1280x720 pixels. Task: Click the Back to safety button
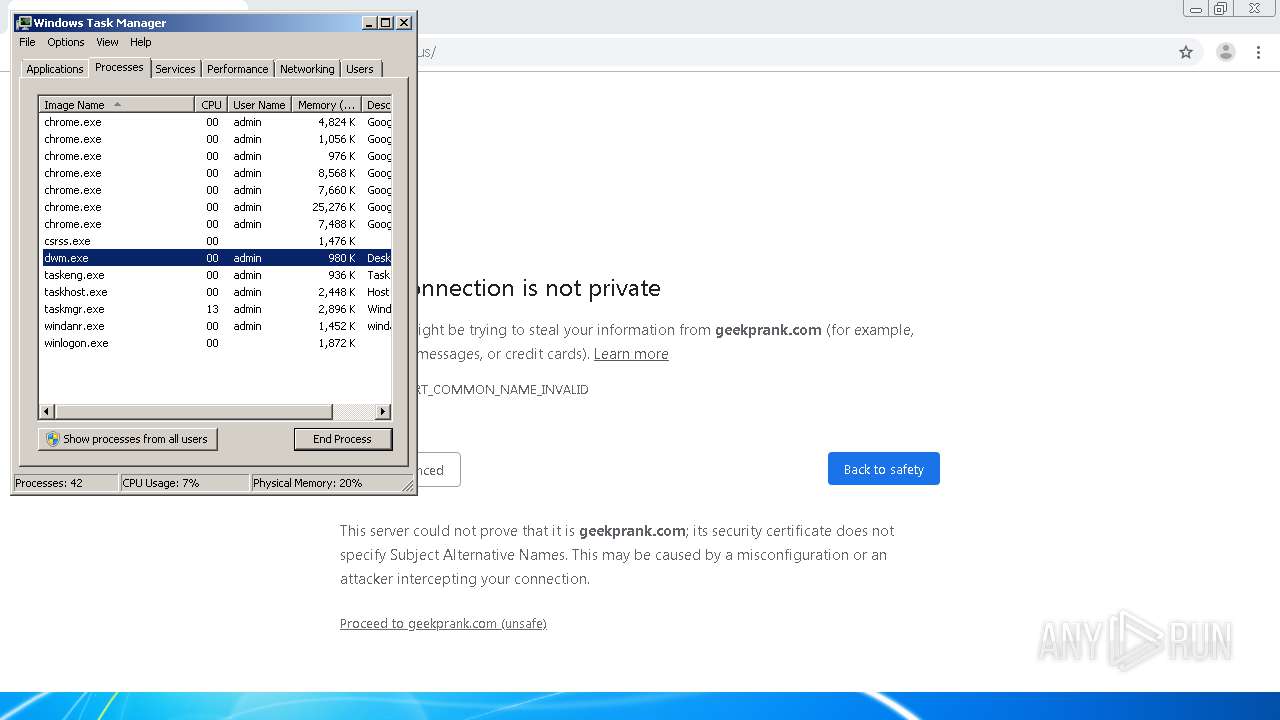click(x=884, y=469)
